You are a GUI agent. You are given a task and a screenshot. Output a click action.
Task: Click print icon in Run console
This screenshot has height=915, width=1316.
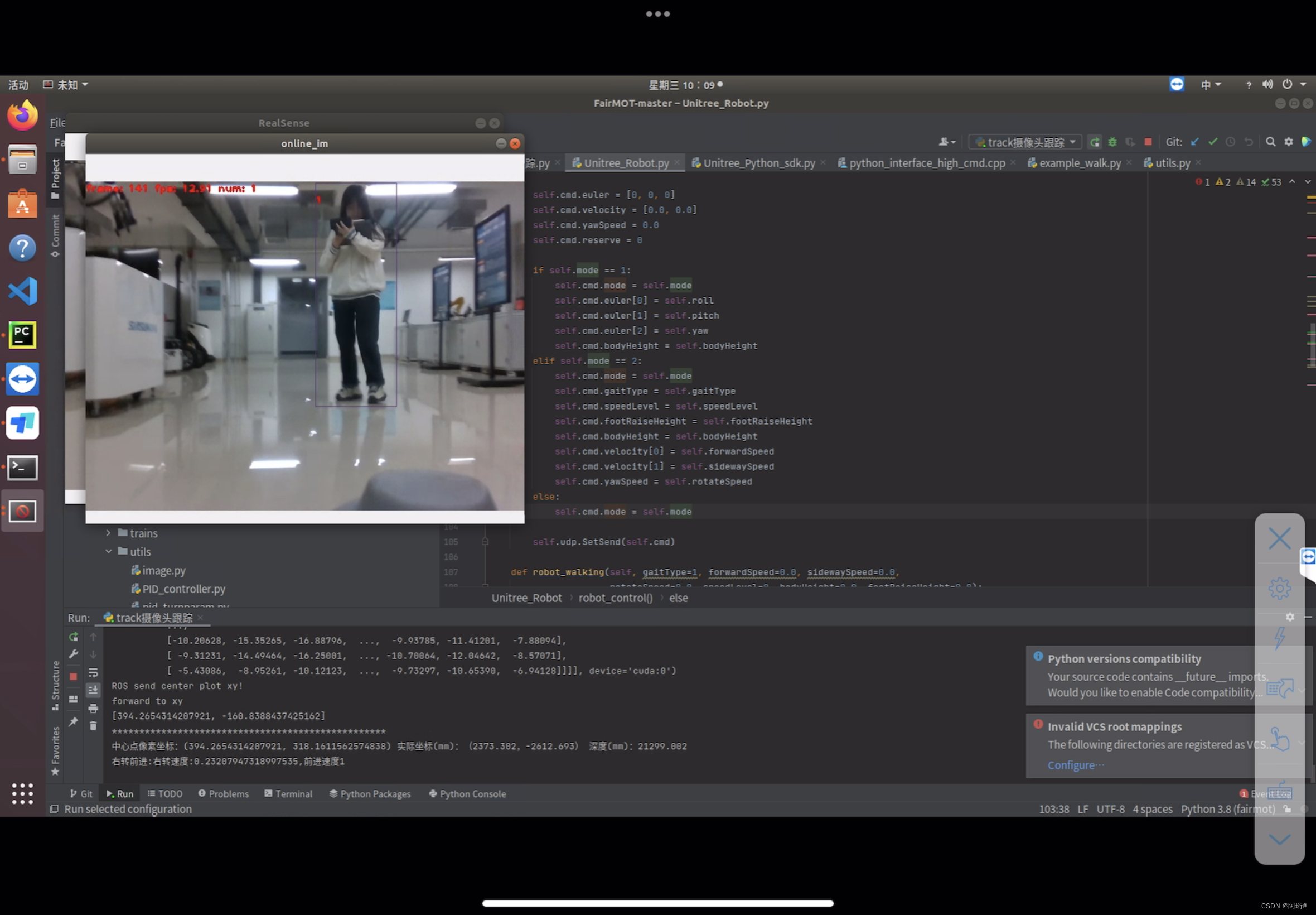pos(93,709)
